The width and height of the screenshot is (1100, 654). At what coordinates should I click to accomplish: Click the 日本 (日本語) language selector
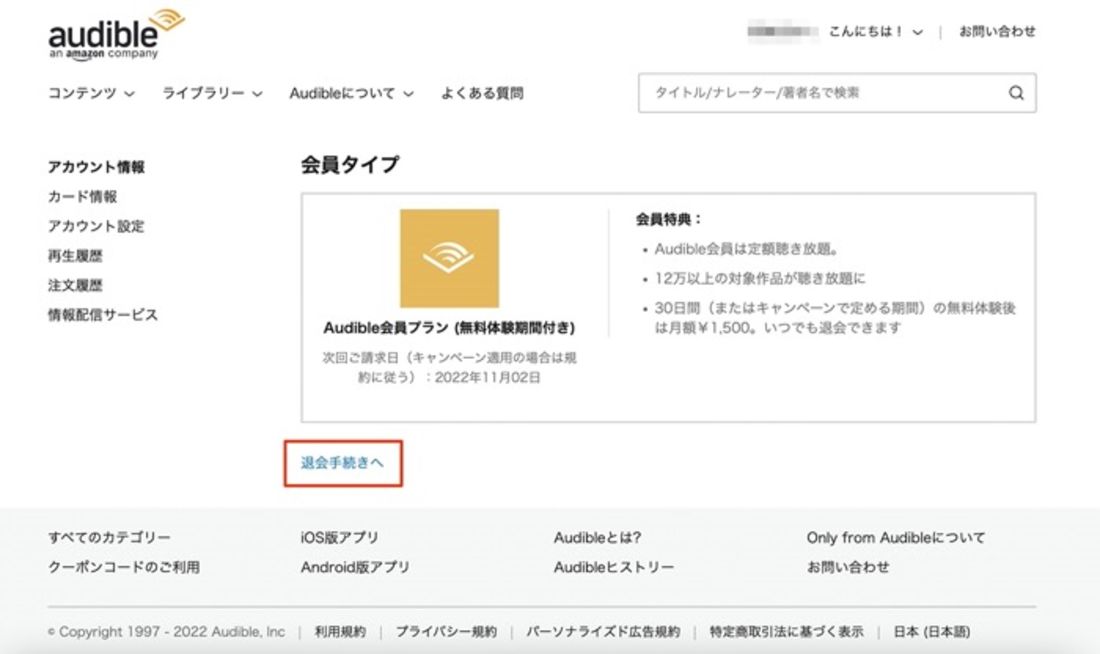point(932,632)
